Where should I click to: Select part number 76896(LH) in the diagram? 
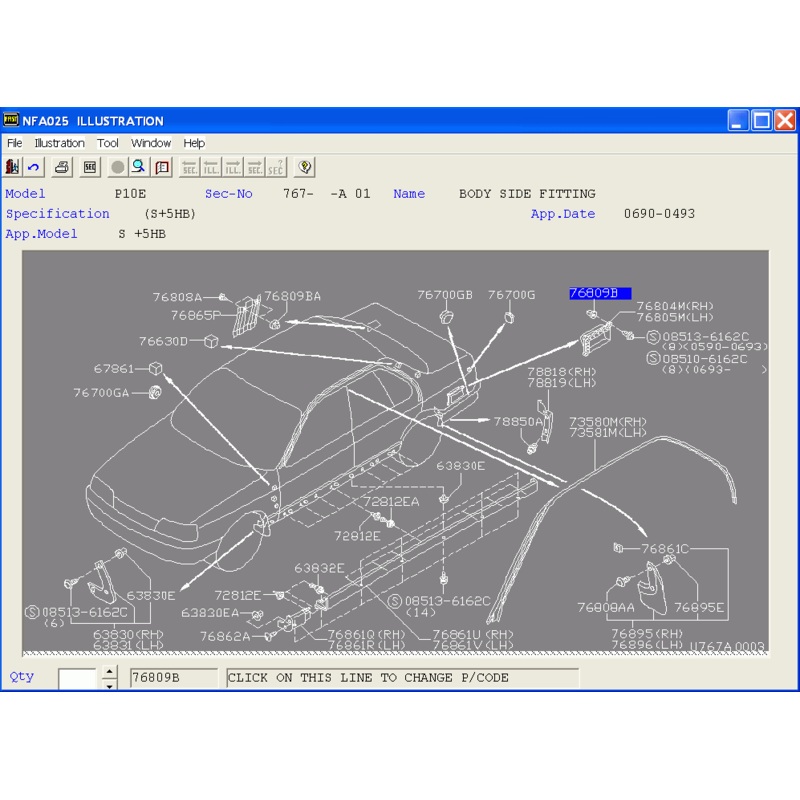click(647, 645)
